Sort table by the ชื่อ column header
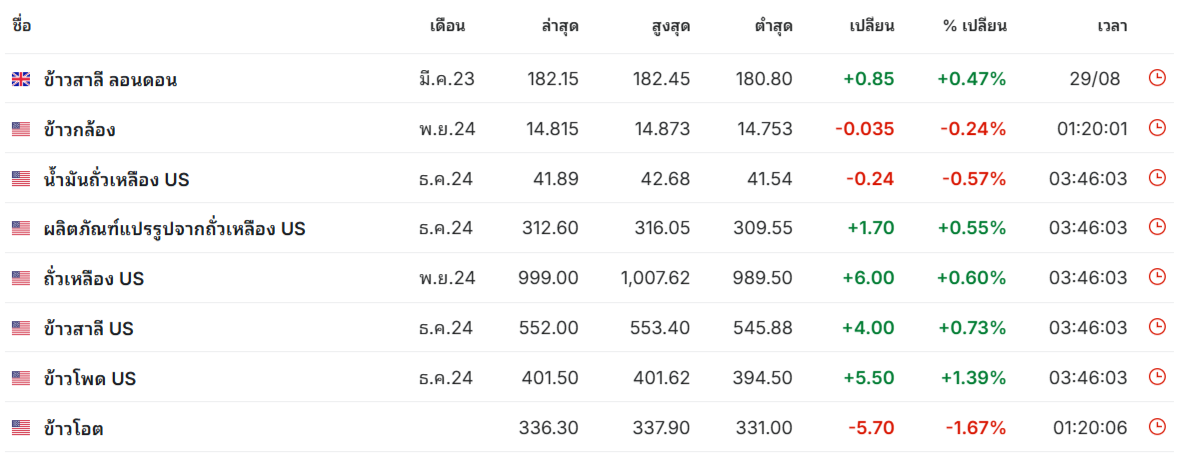The height and width of the screenshot is (457, 1187). (x=21, y=26)
